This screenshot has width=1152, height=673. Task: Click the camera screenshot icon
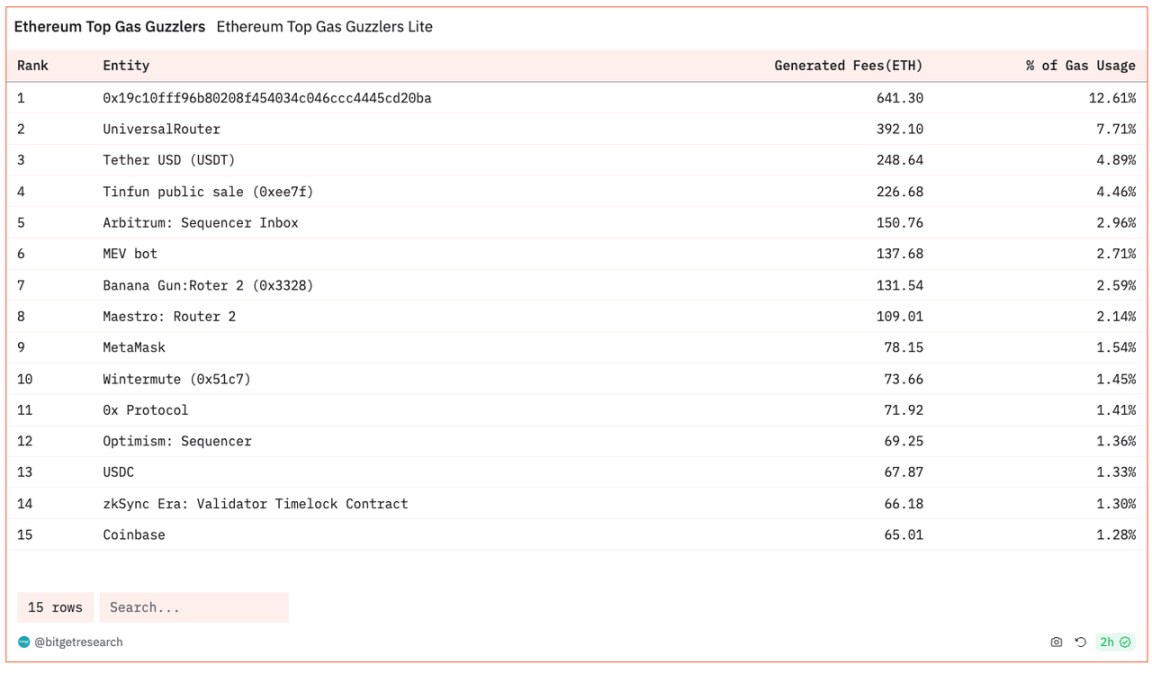tap(1056, 642)
